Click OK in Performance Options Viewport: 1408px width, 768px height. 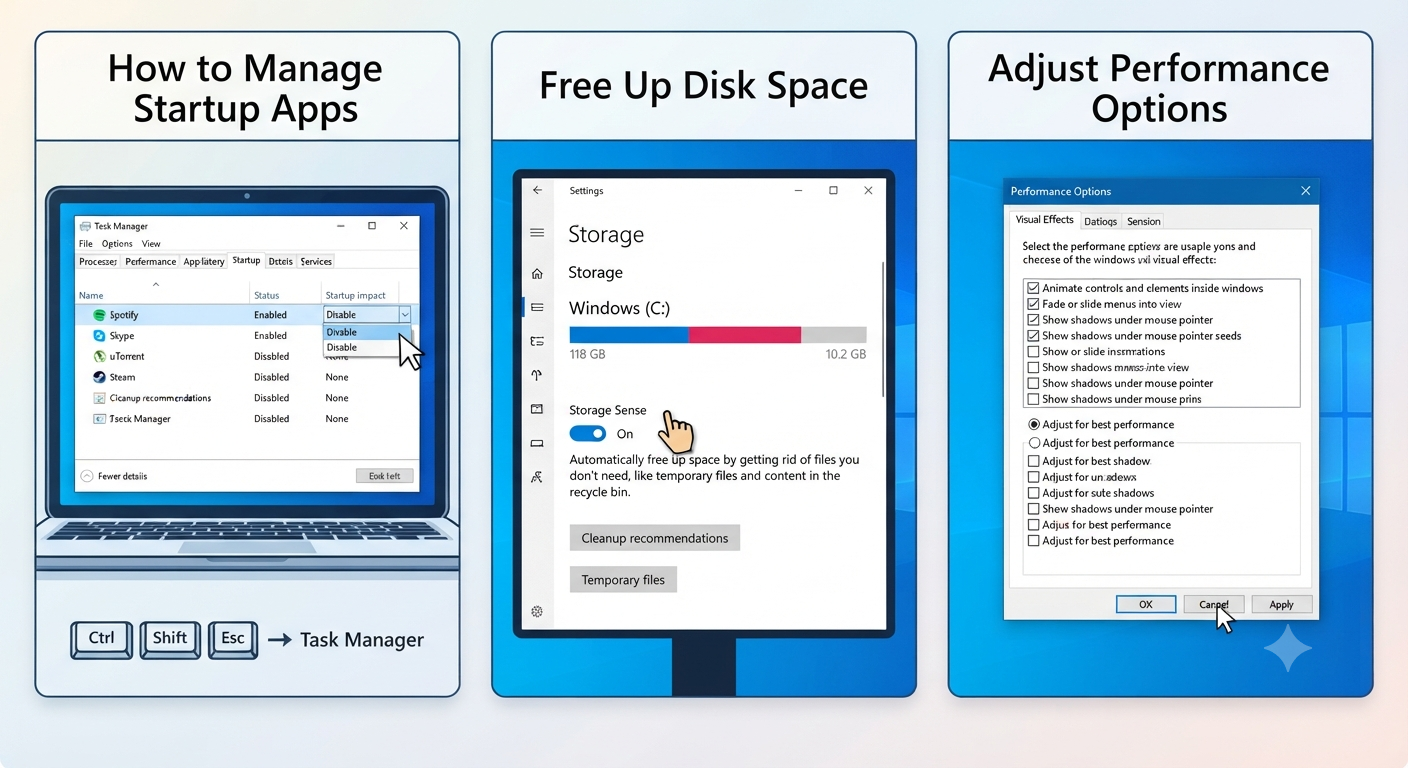(1146, 604)
